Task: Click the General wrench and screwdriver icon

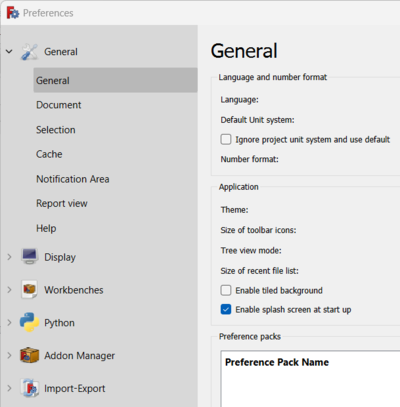Action: pos(29,52)
